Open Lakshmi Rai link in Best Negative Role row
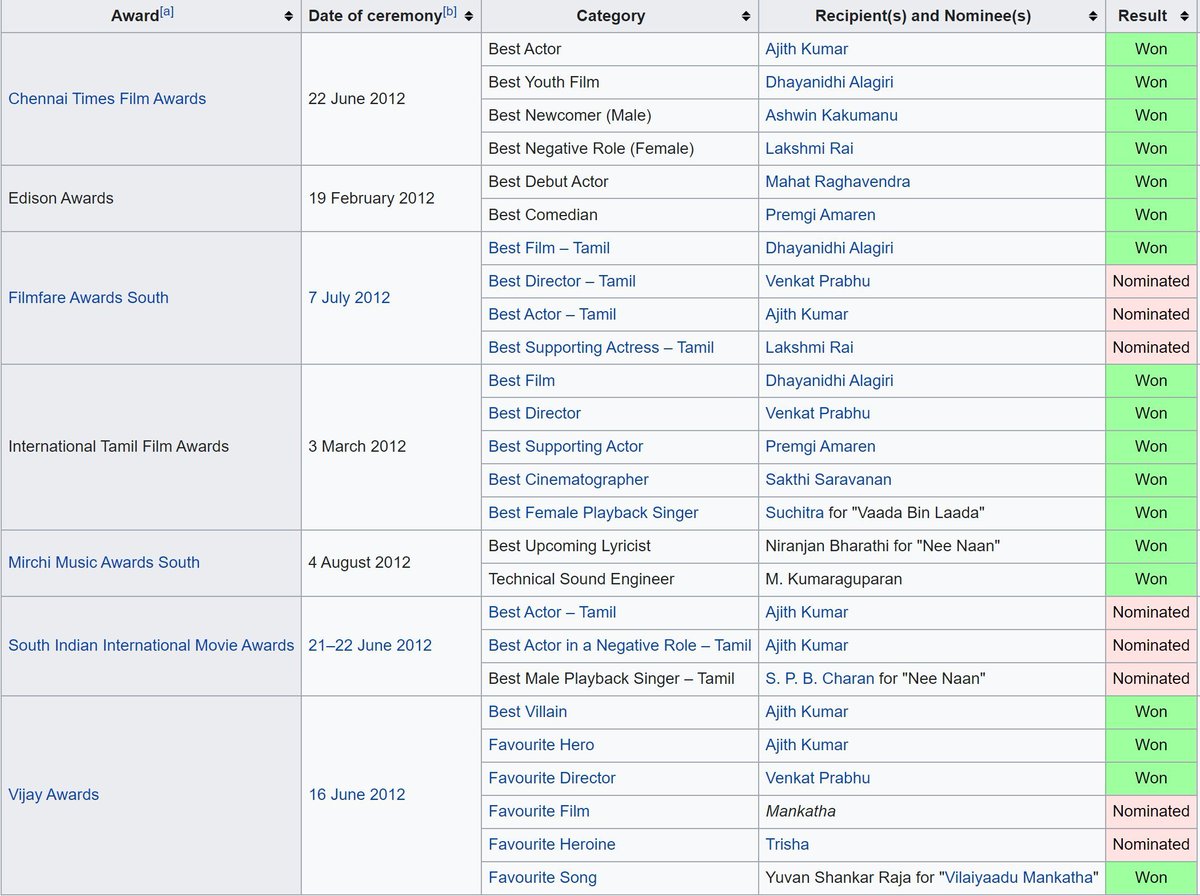This screenshot has height=896, width=1200. coord(810,148)
